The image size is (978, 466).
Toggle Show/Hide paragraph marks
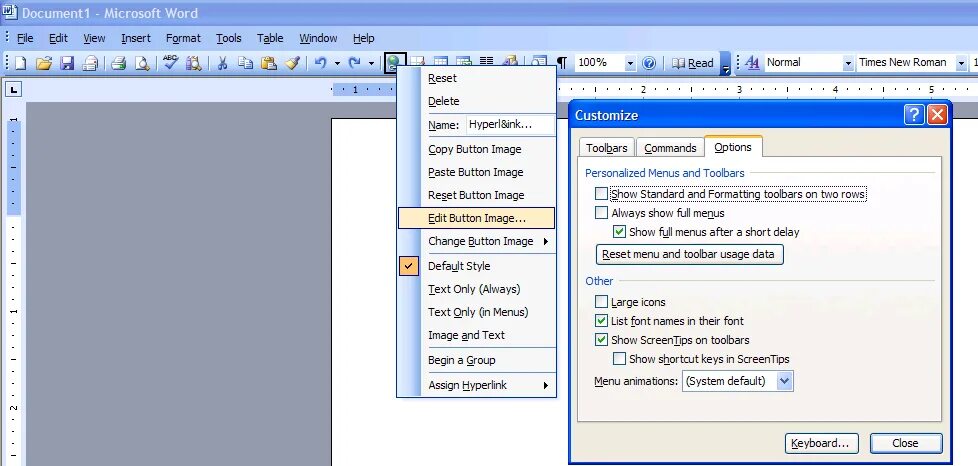(562, 62)
